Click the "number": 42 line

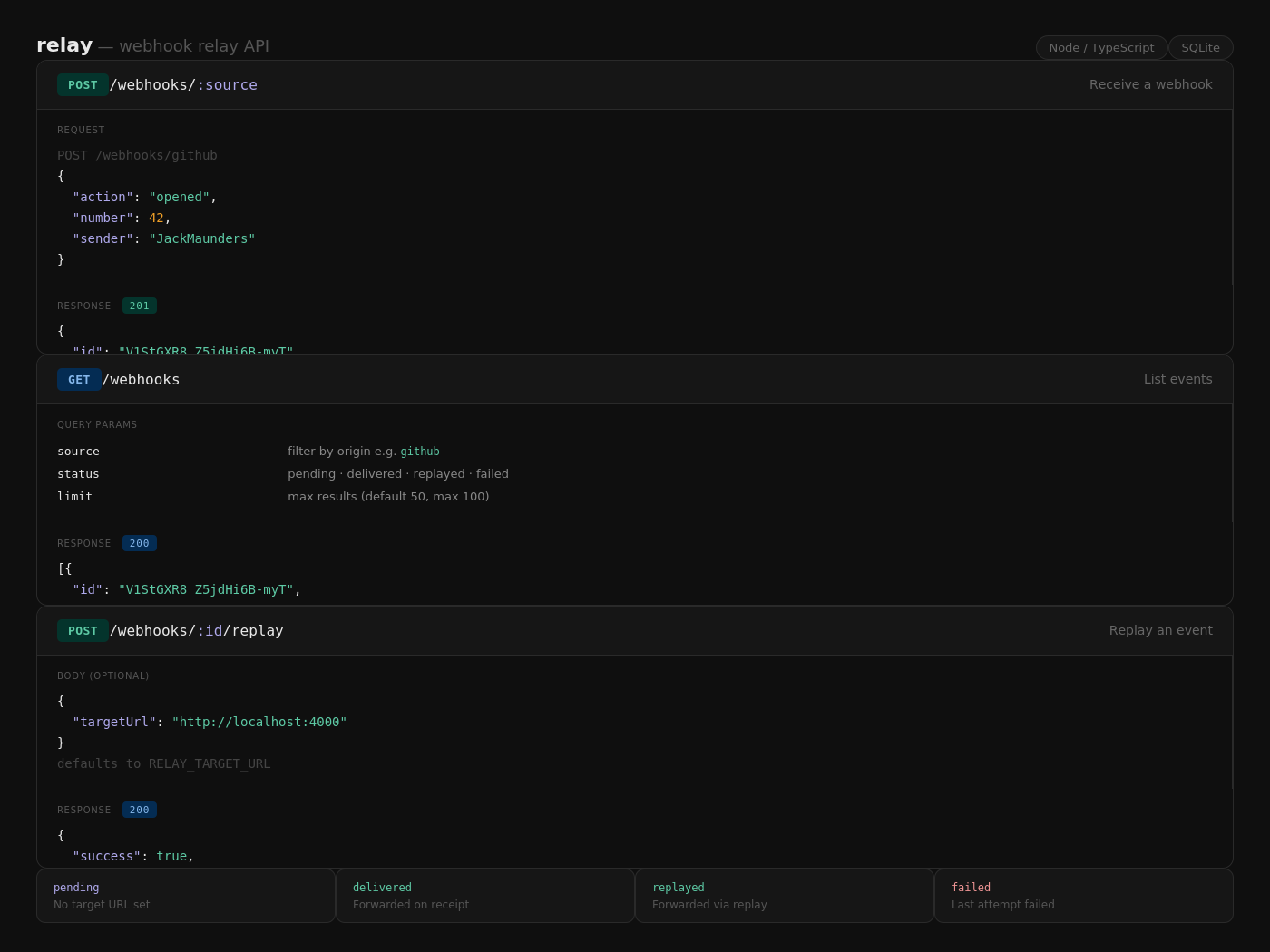122,218
